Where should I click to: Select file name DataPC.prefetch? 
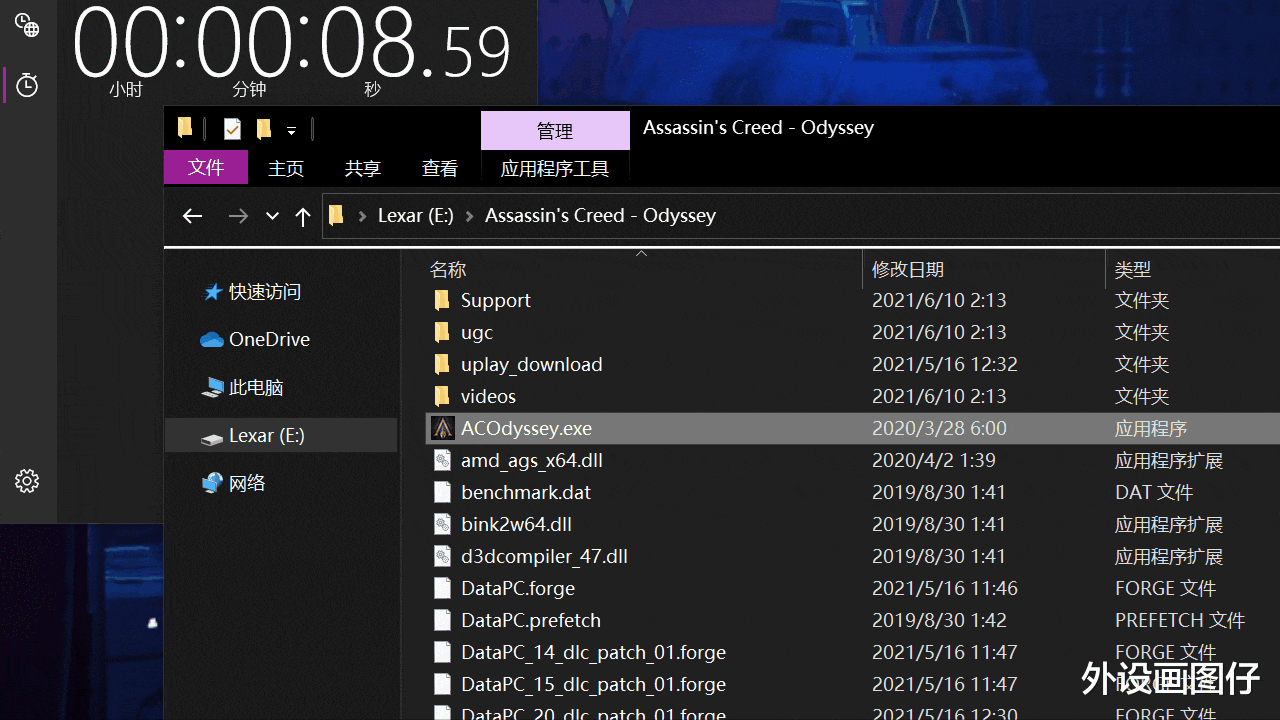[530, 620]
